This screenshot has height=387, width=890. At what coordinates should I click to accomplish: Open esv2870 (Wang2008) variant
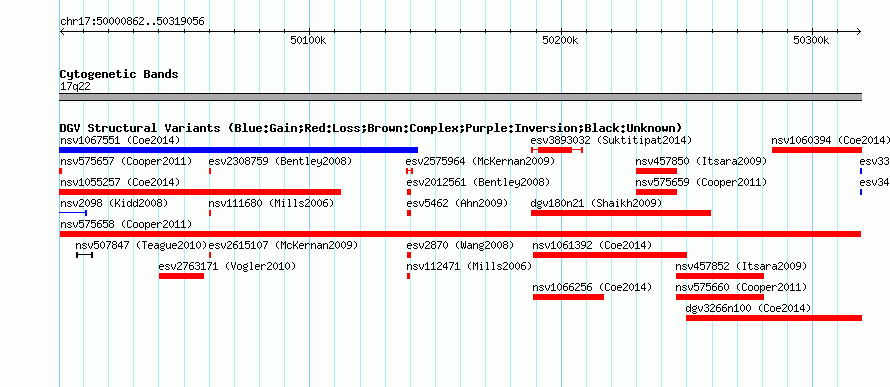460,245
